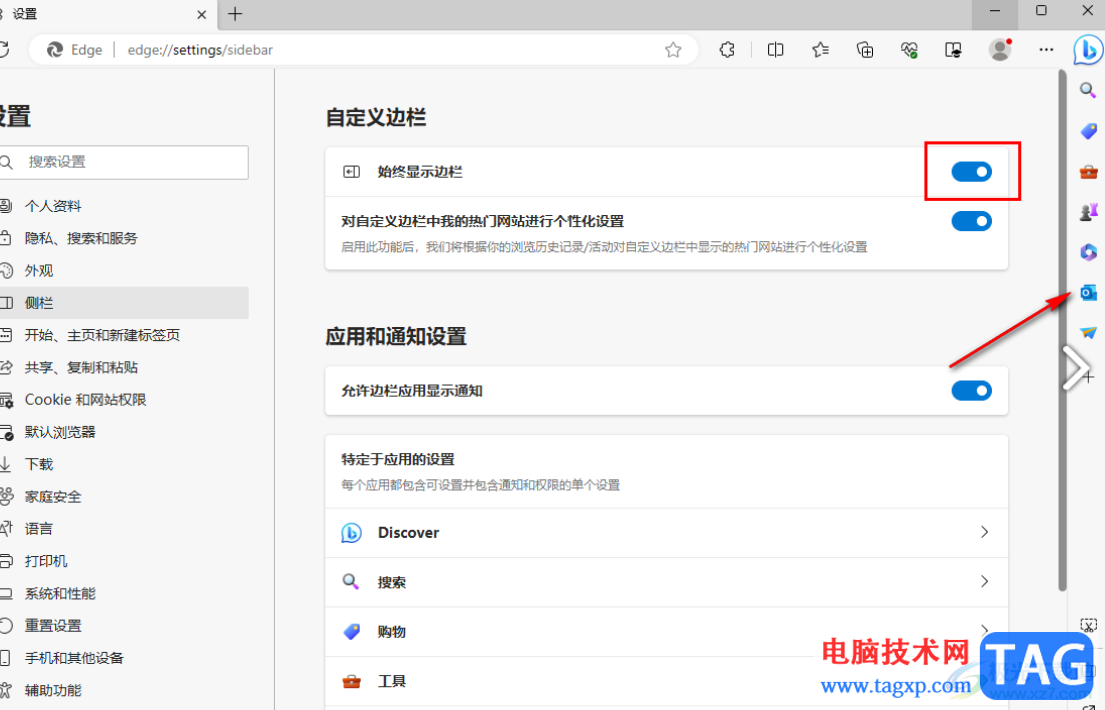Open Browser essentials heart icon
Viewport: 1105px width, 710px height.
pyautogui.click(x=909, y=50)
